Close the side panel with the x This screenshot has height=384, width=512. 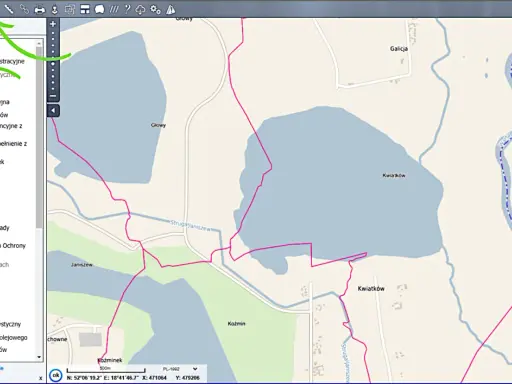tap(40, 378)
